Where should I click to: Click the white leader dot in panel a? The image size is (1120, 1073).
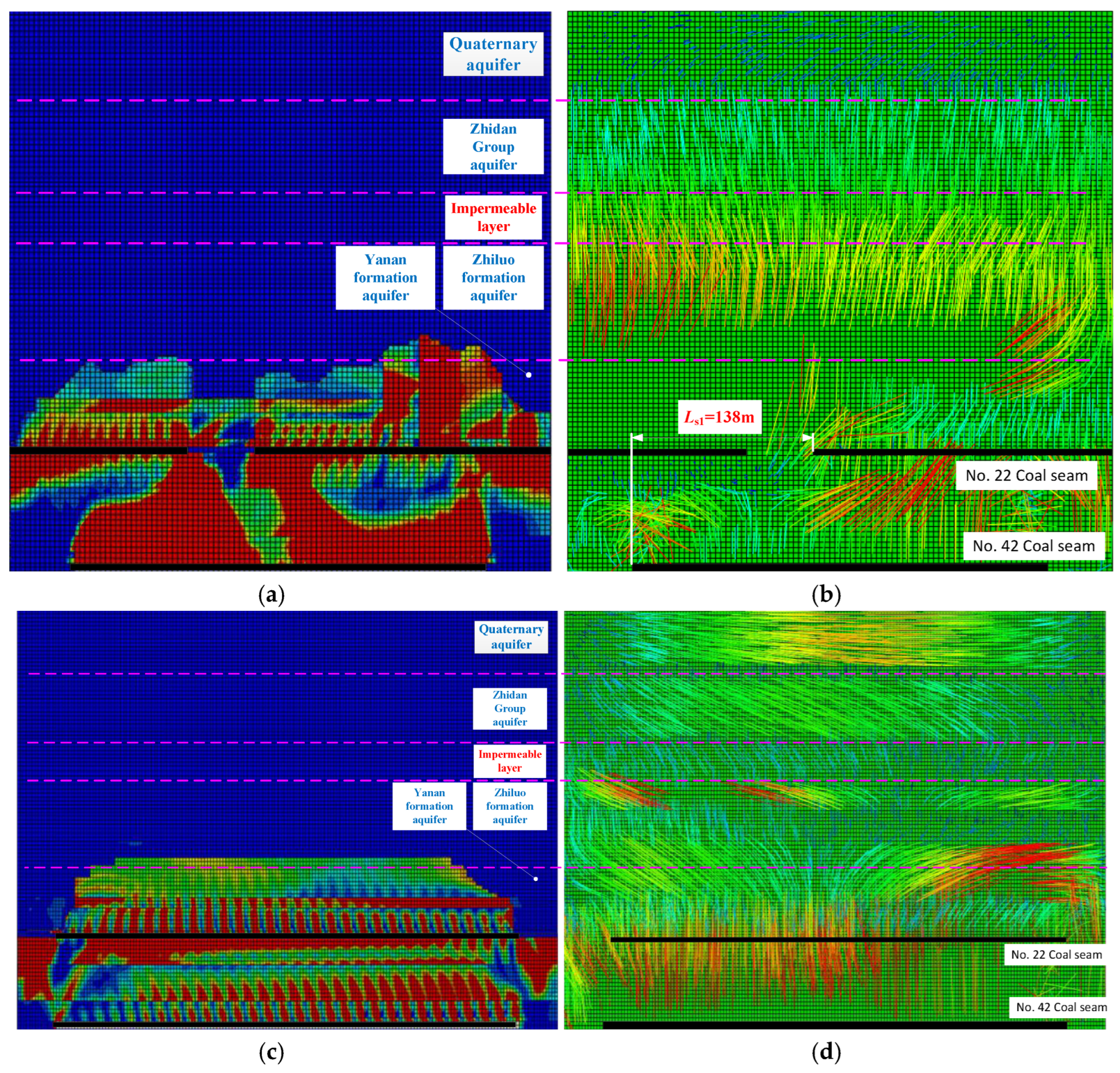[x=529, y=375]
